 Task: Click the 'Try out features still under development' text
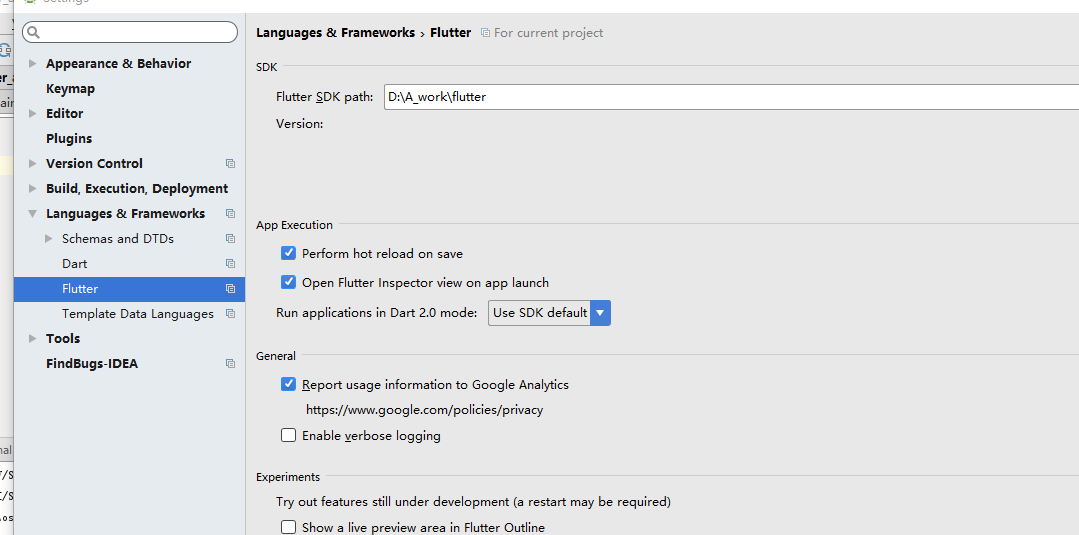tap(473, 502)
